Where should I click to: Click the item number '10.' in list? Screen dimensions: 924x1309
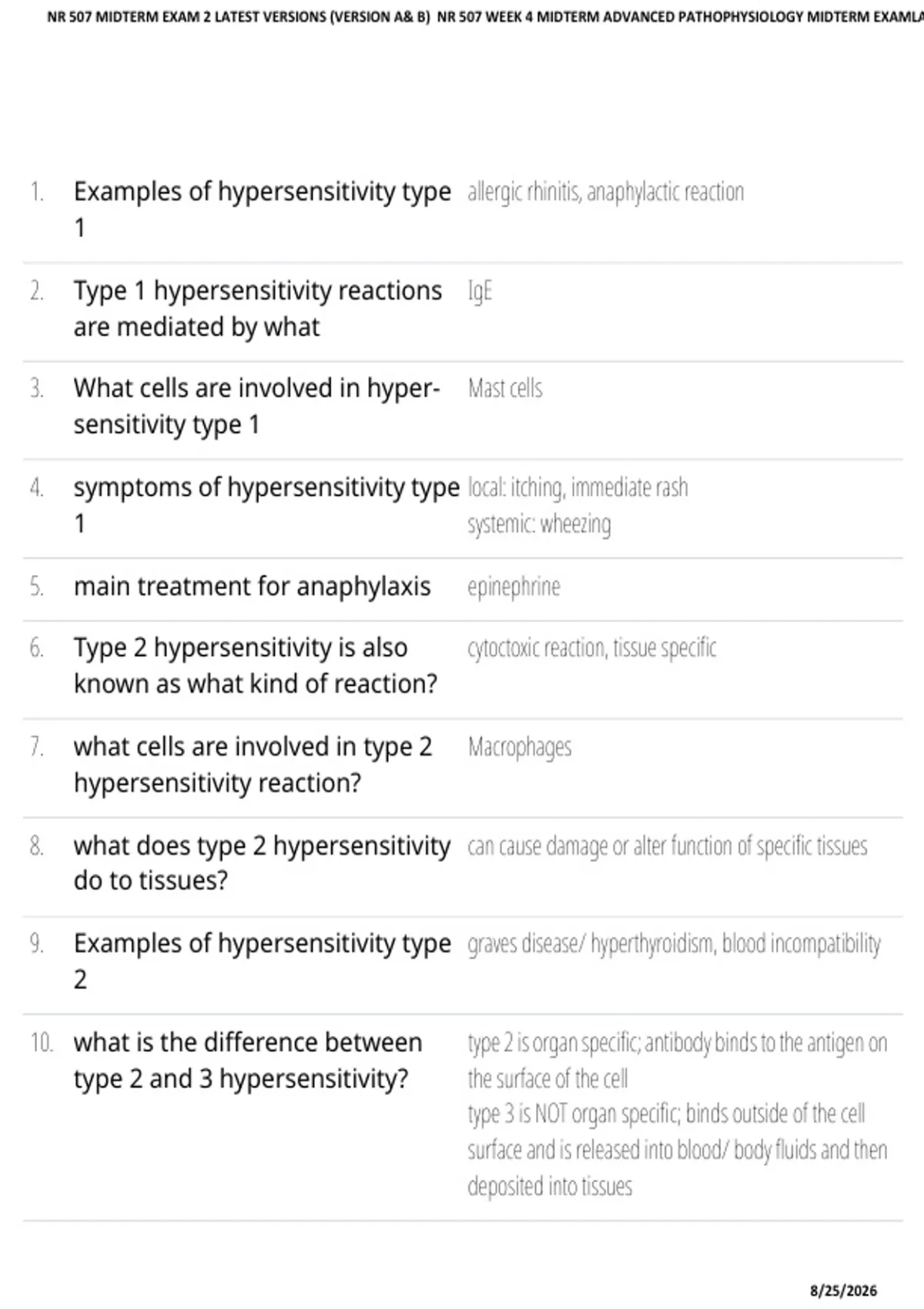[x=42, y=1043]
